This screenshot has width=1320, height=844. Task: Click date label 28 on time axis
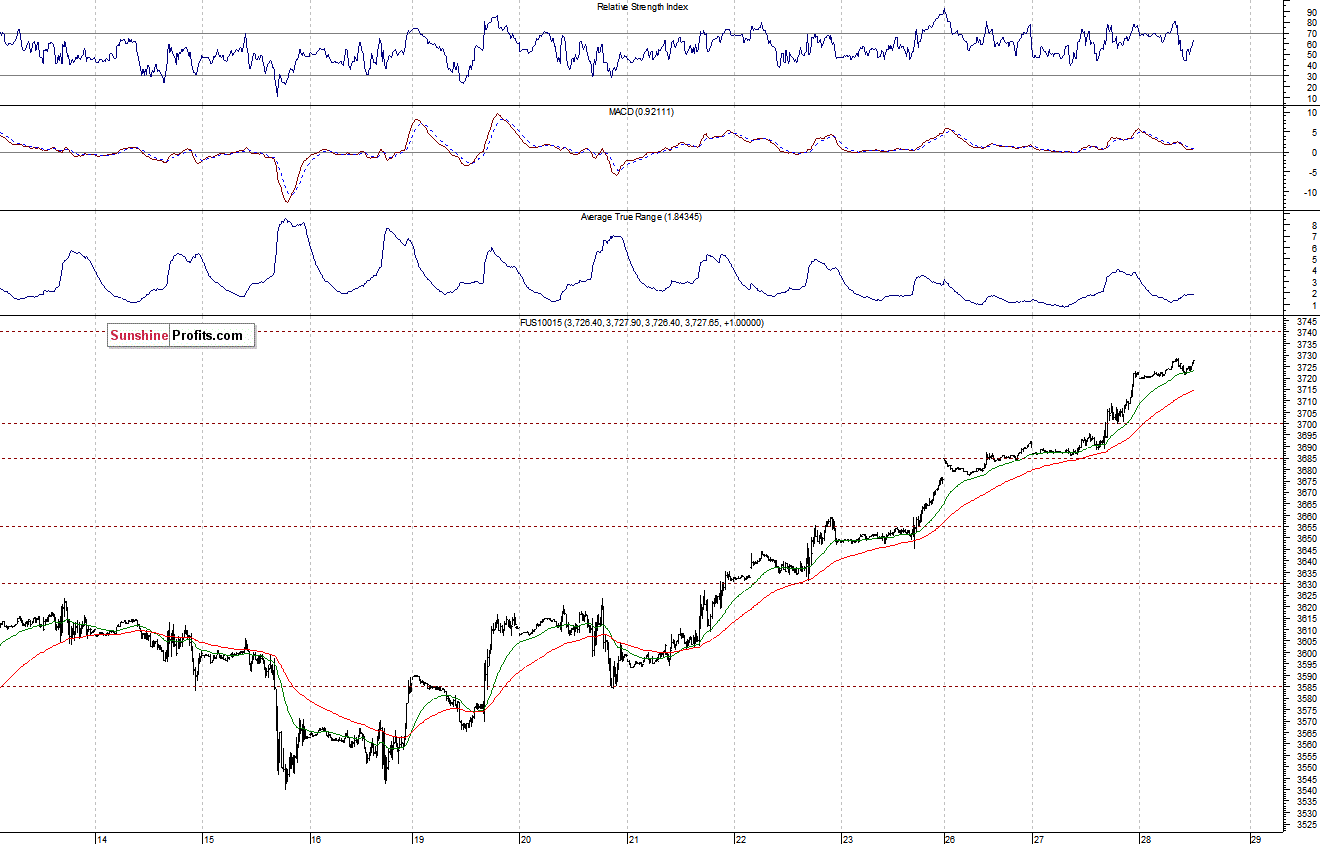click(1144, 838)
